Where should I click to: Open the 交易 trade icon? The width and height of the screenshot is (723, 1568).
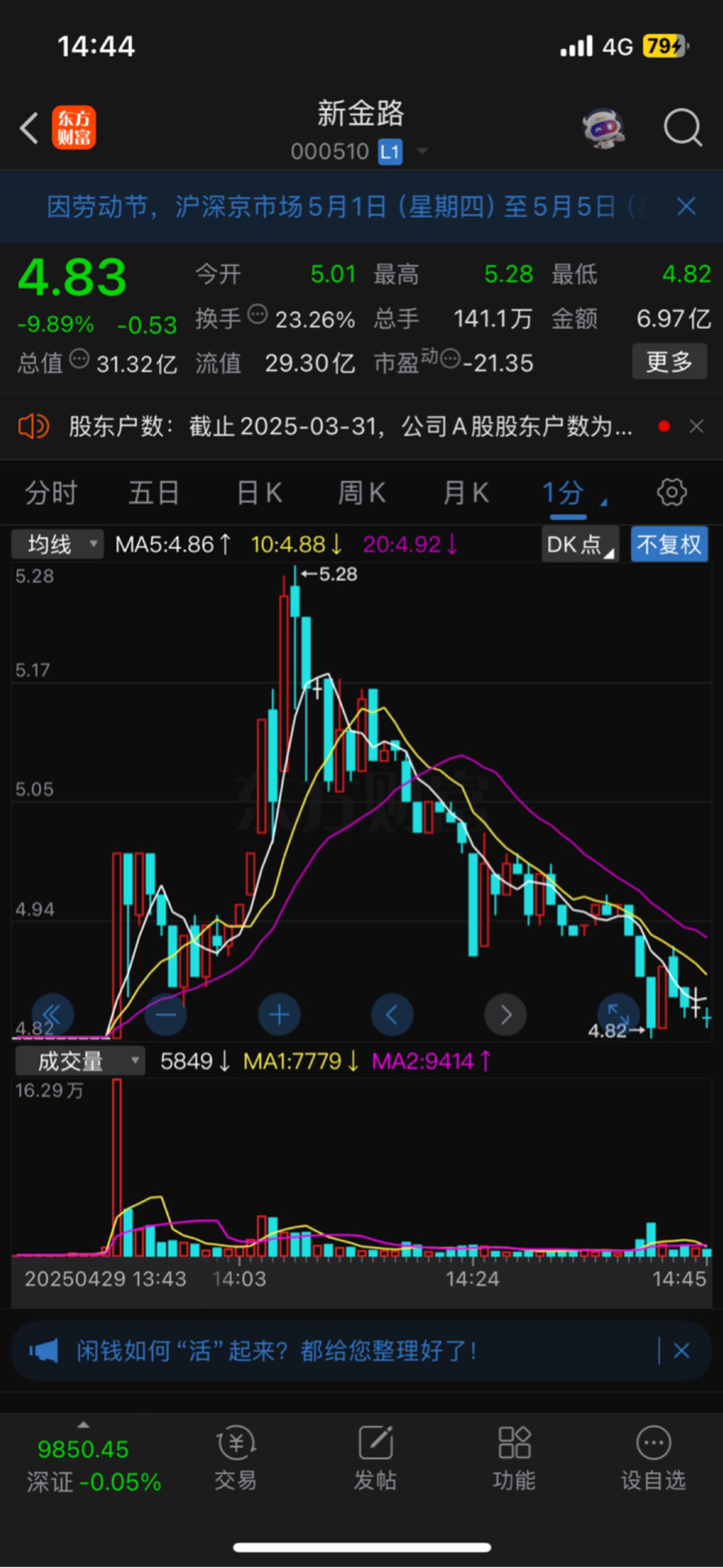click(x=235, y=1458)
